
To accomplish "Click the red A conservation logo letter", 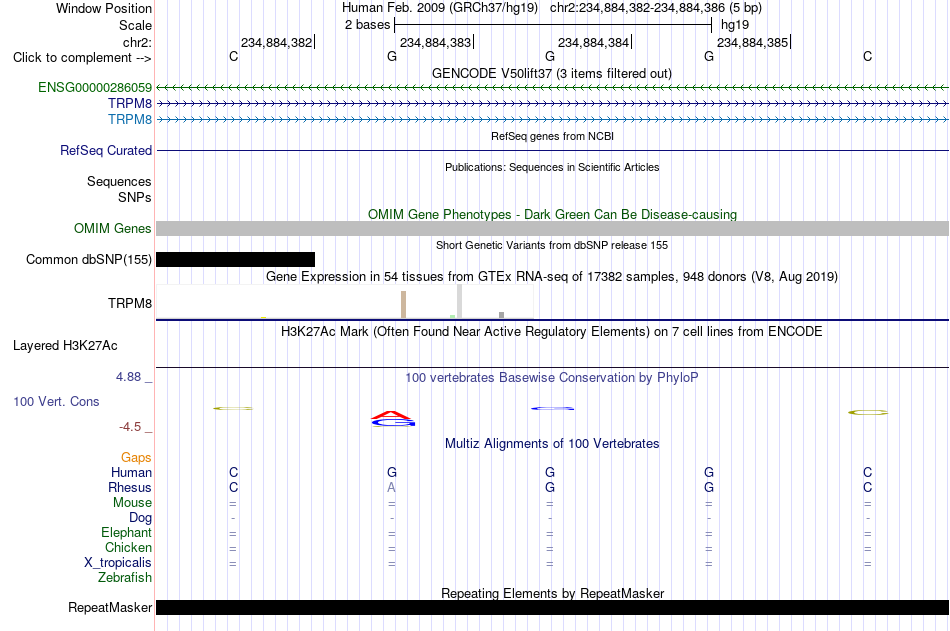I will pos(392,415).
